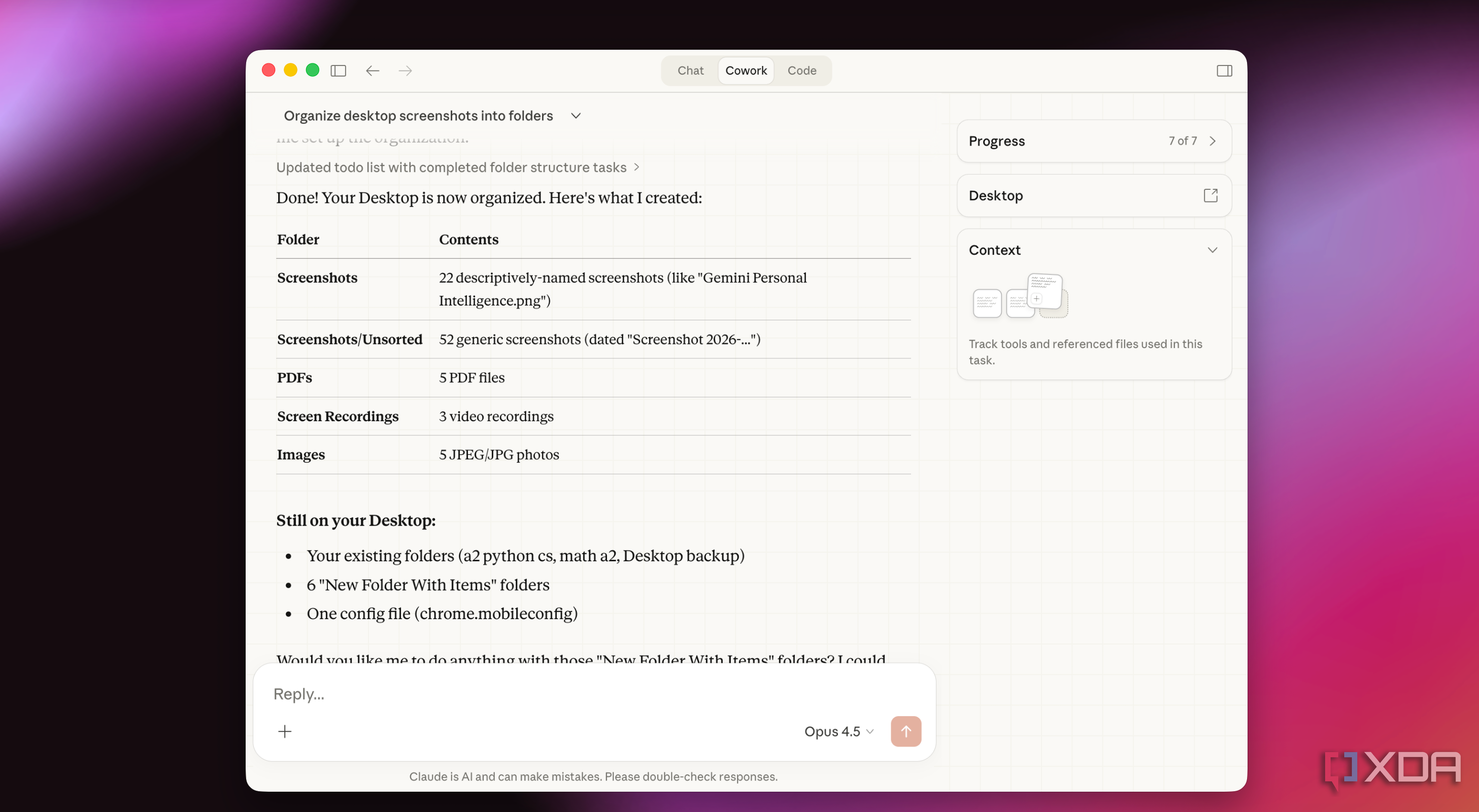Open the Opus 4.5 model selector

click(839, 731)
